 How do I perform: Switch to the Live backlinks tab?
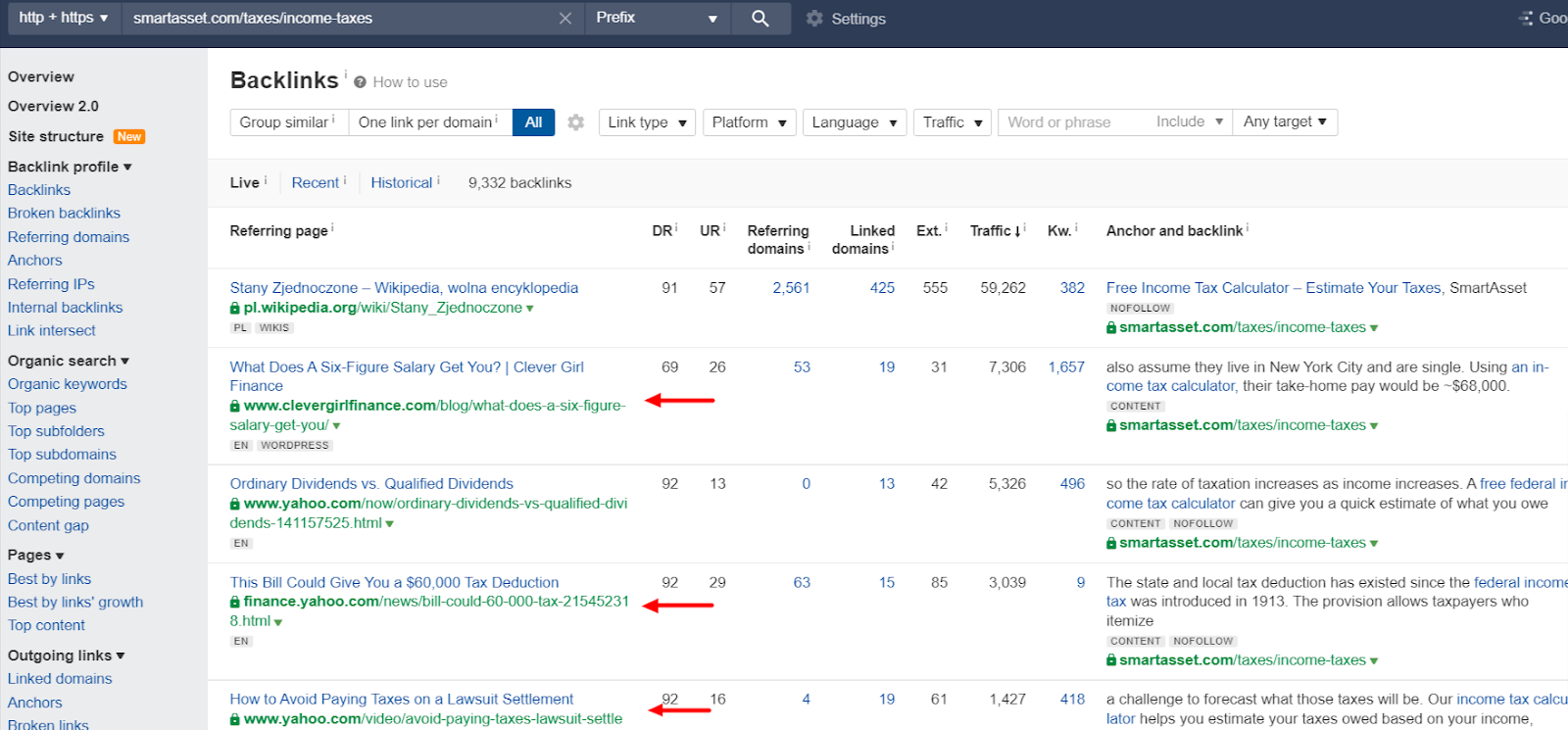pyautogui.click(x=245, y=182)
